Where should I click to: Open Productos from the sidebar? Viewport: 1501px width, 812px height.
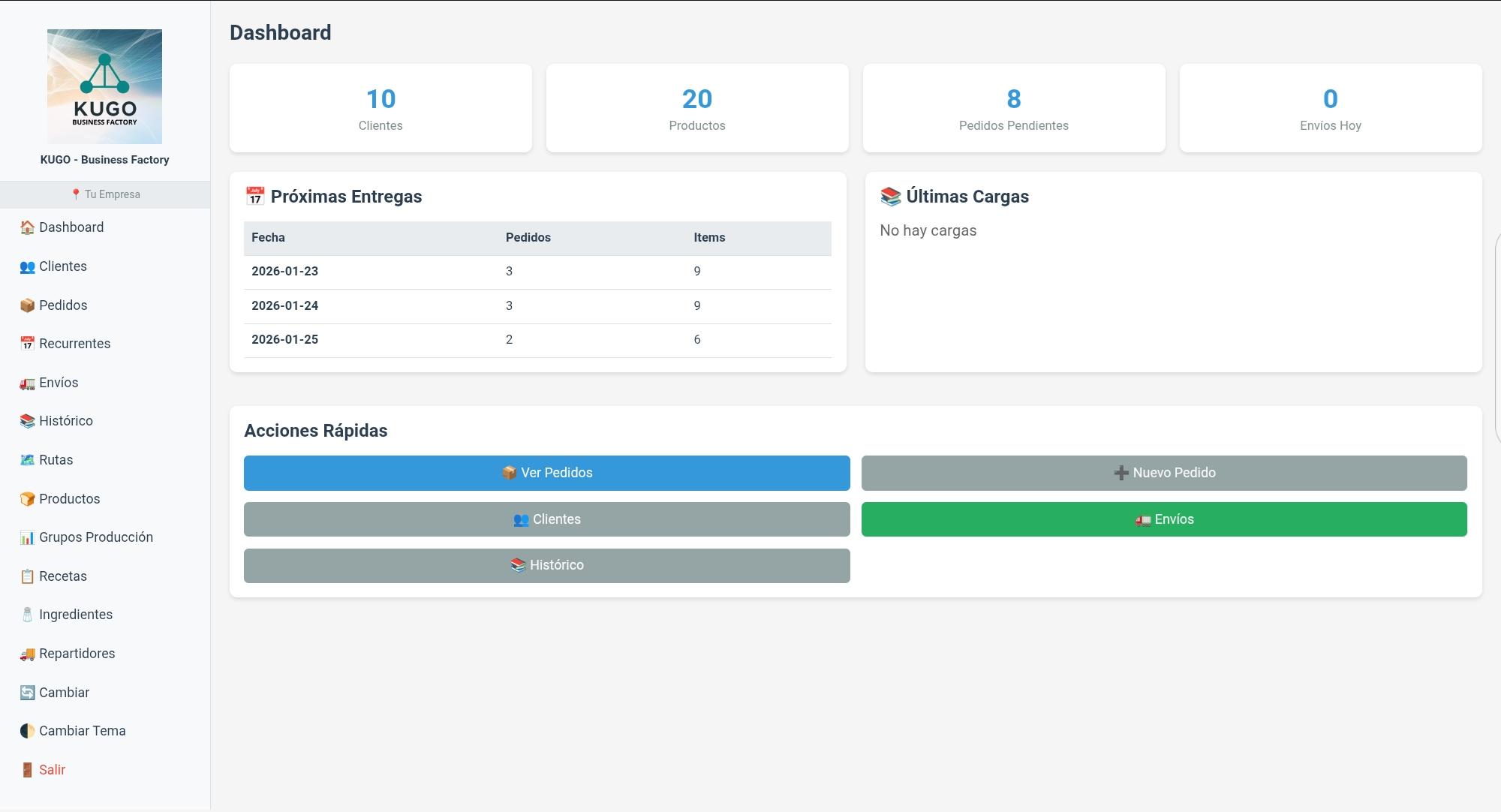69,499
